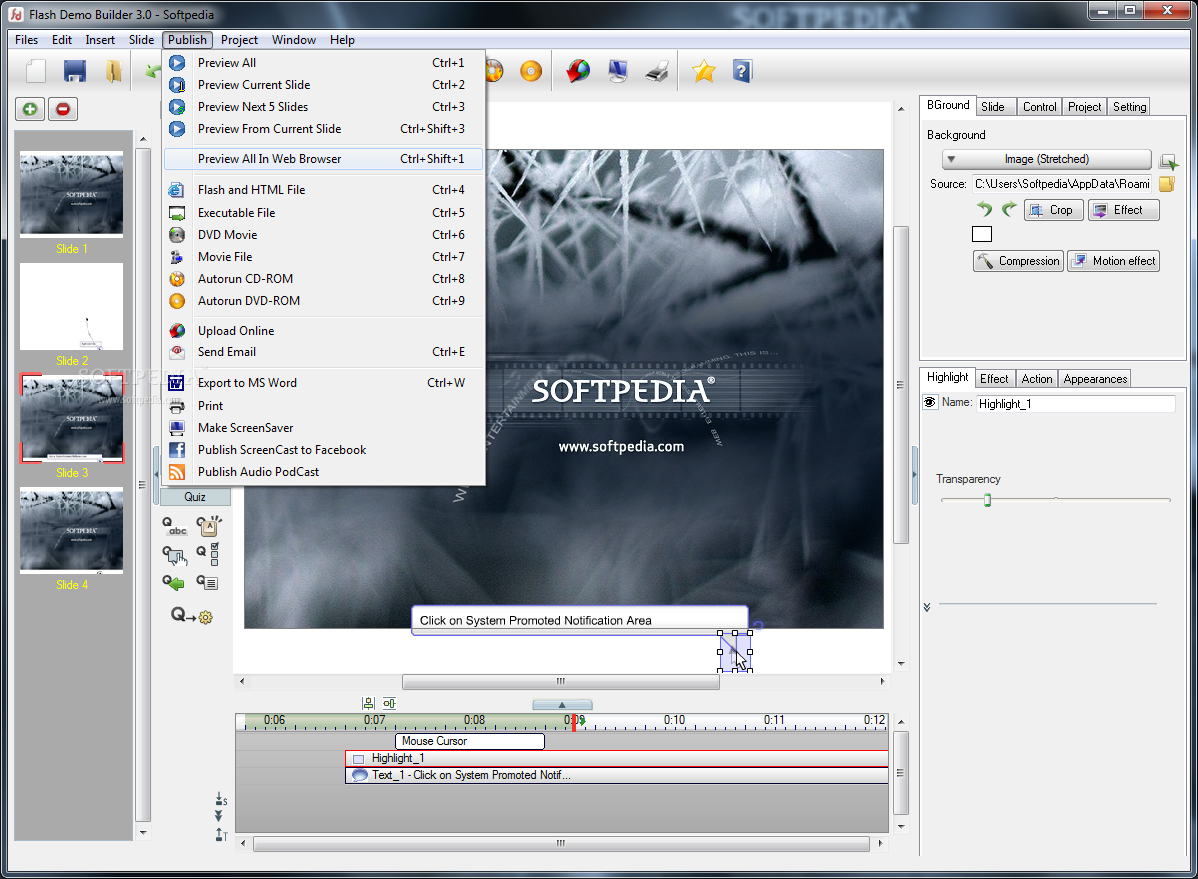Open the Project menu
Viewport: 1198px width, 879px height.
[239, 40]
